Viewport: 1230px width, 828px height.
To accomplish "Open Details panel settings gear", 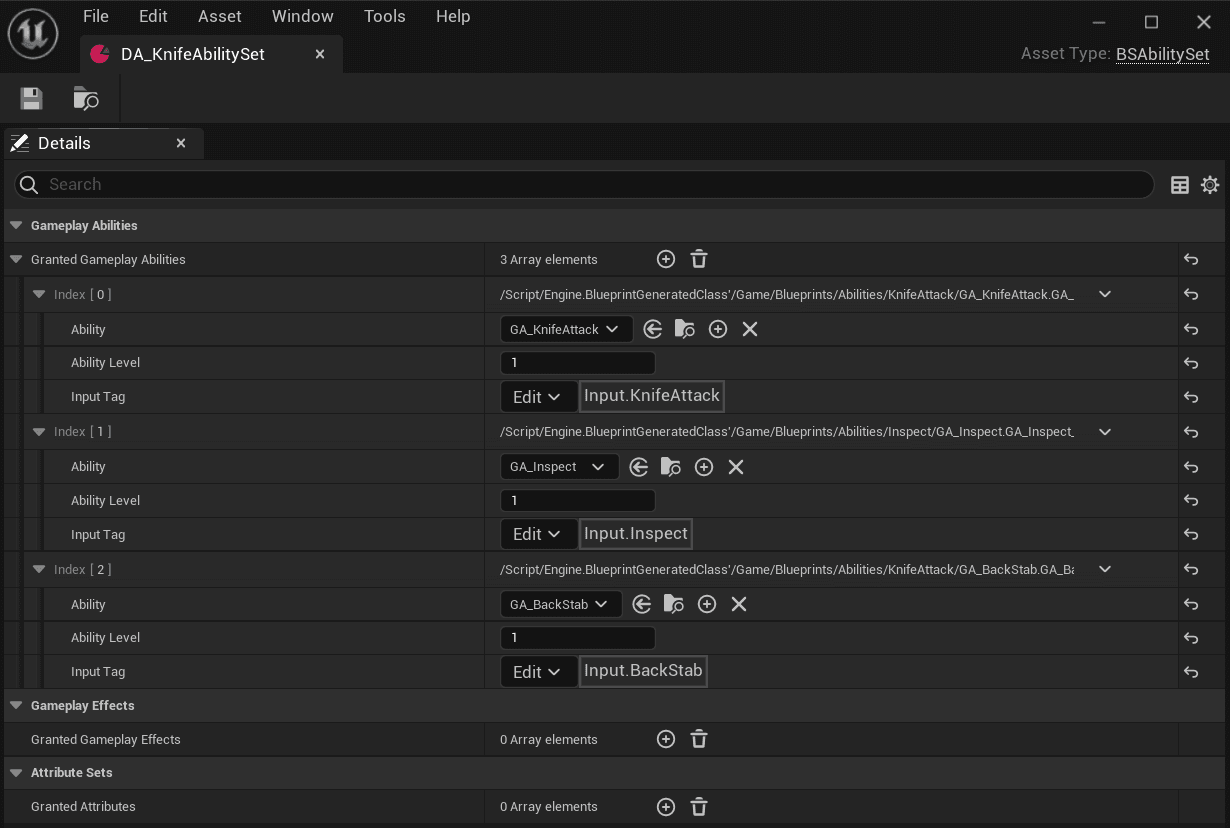I will click(1210, 185).
